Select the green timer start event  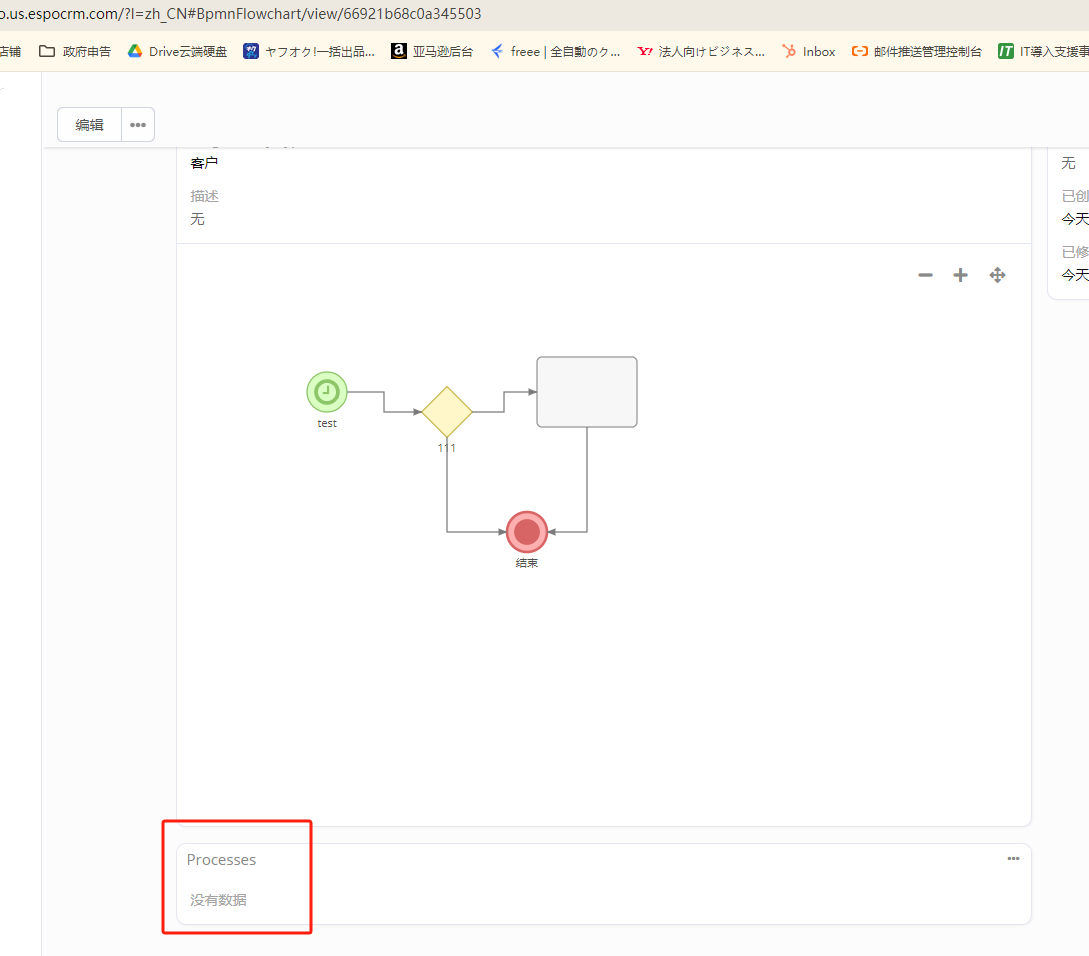coord(327,392)
